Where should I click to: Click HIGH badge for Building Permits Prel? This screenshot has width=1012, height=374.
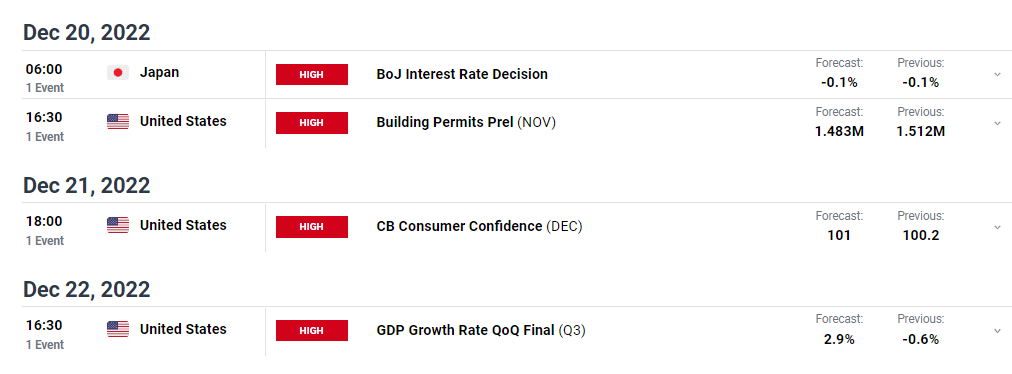coord(312,123)
